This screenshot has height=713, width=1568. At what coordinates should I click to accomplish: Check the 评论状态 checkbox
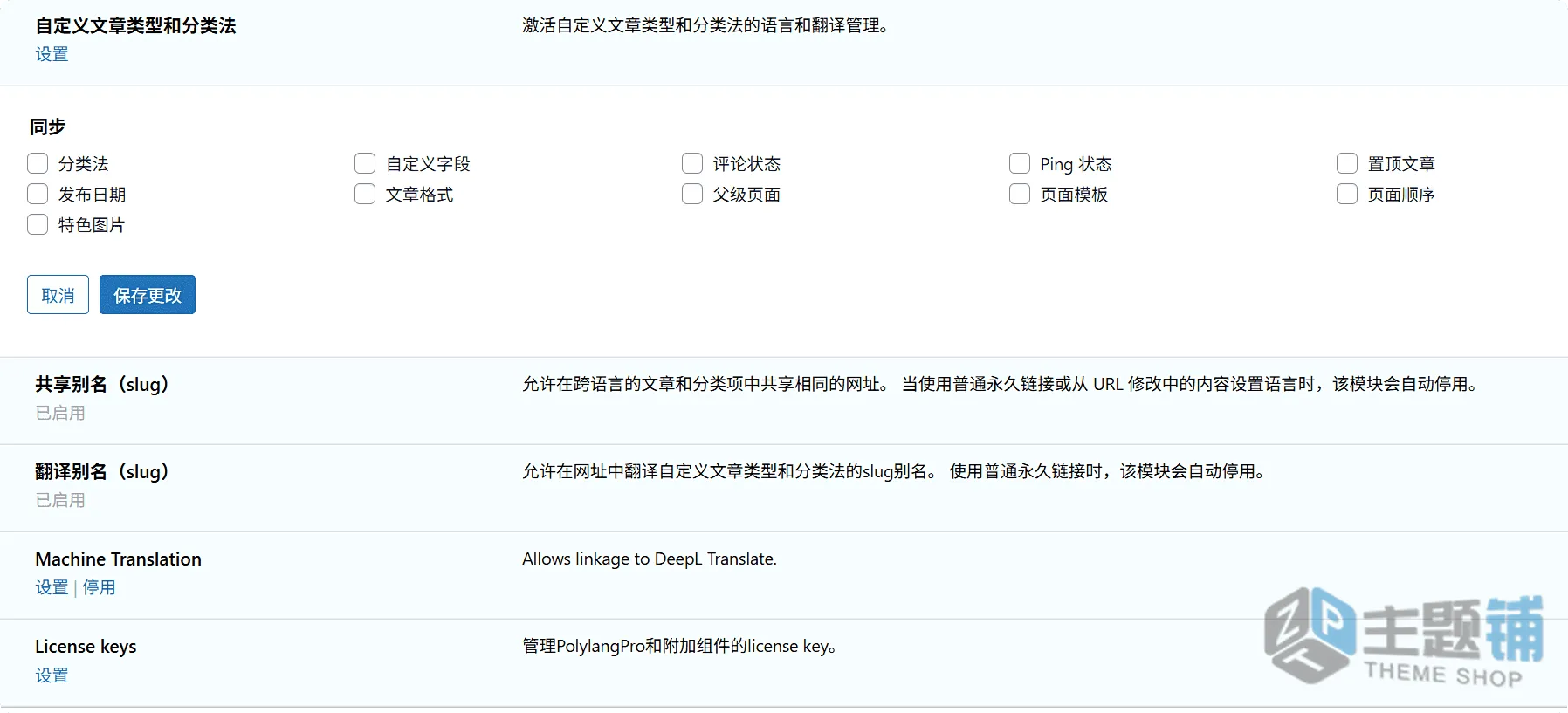coord(692,163)
